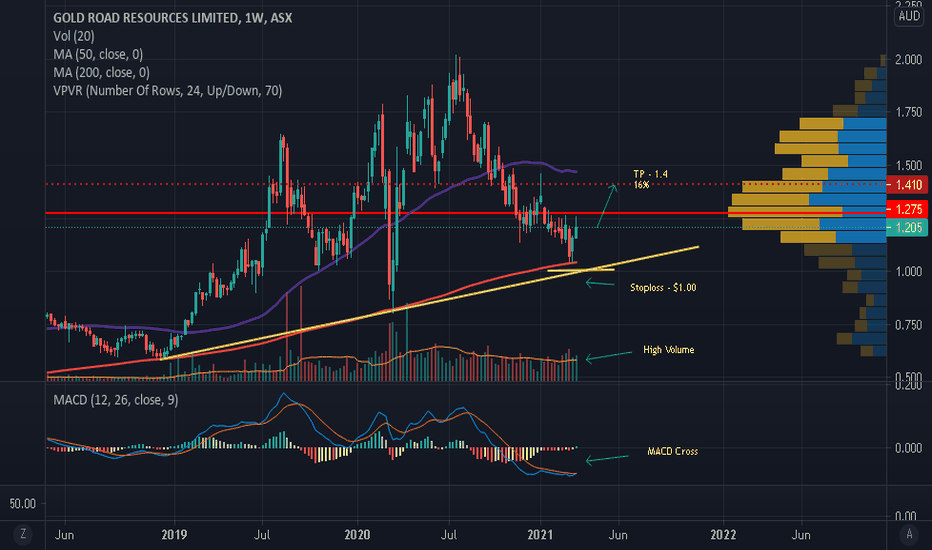
Task: Click the 2019 label on time axis
Action: coord(174,535)
